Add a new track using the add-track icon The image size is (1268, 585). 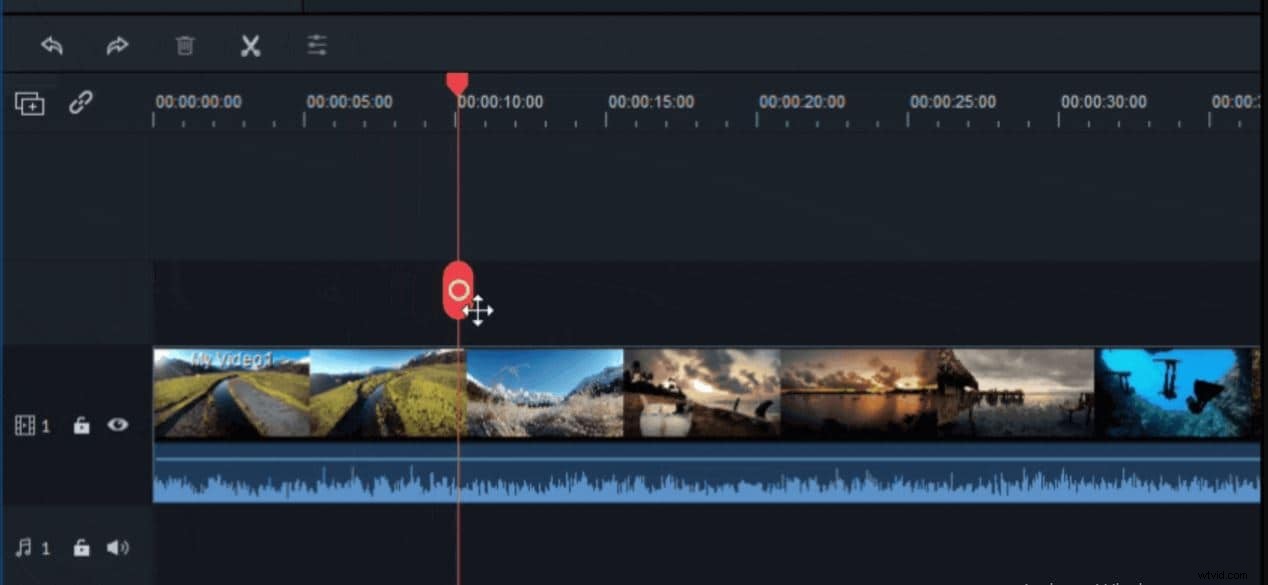pyautogui.click(x=29, y=103)
